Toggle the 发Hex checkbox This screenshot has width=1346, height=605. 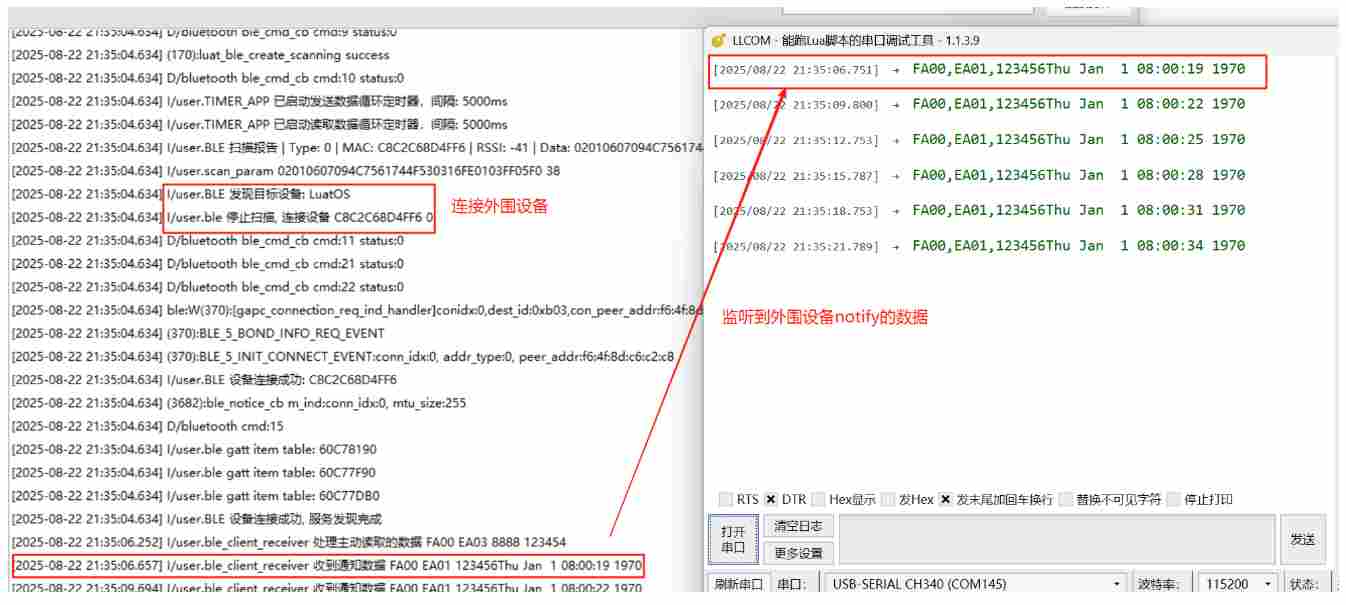point(888,499)
